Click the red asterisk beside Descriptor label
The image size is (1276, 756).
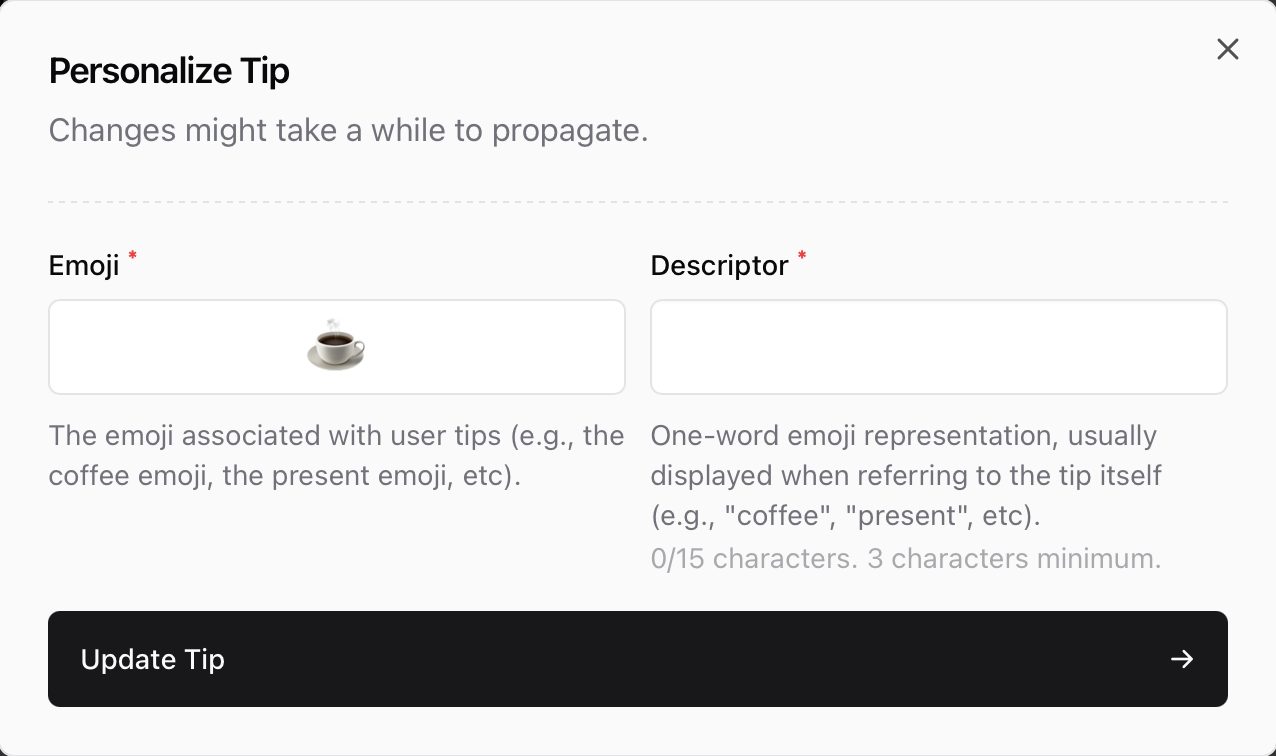point(802,257)
